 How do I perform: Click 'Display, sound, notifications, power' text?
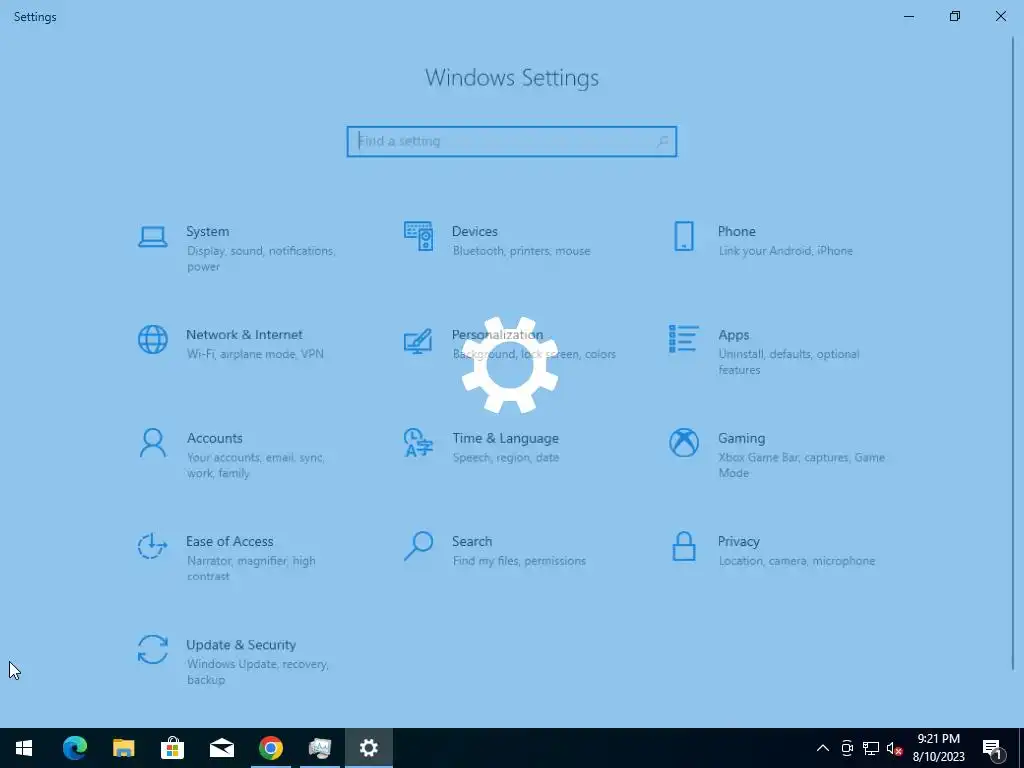pos(261,259)
